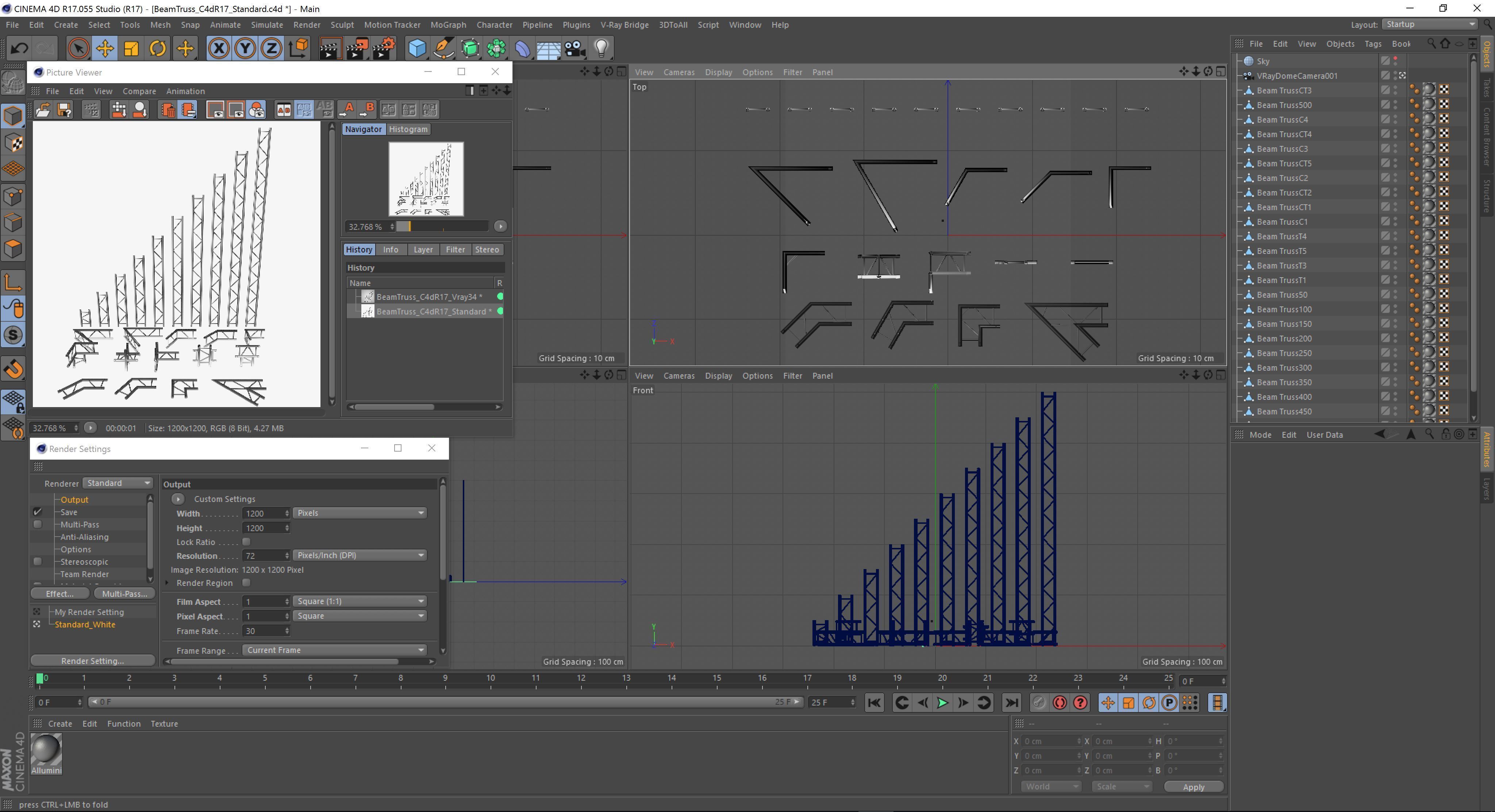The height and width of the screenshot is (812, 1495).
Task: Open the Frame Range Current Frame dropdown
Action: 334,650
